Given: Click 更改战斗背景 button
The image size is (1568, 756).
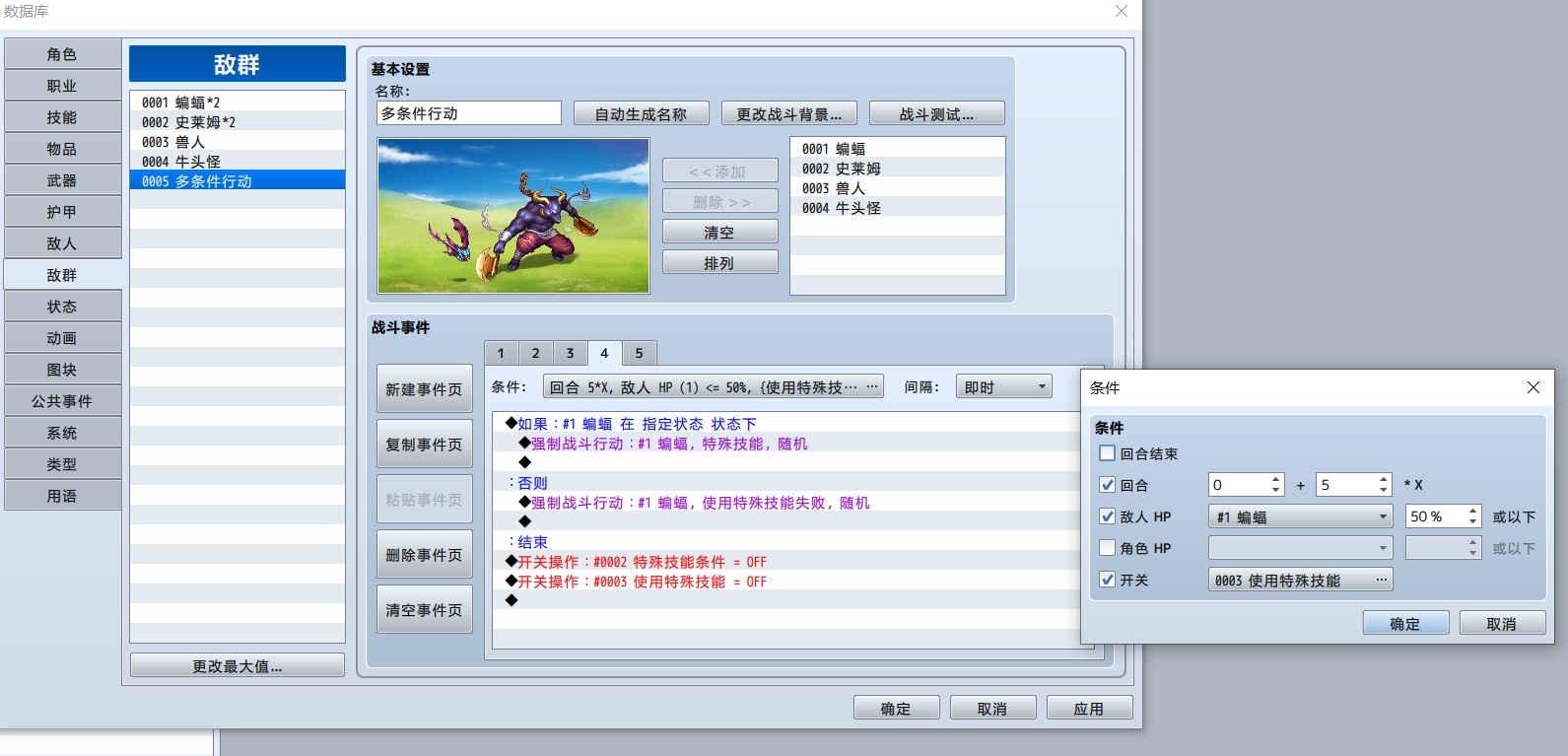Looking at the screenshot, I should tap(788, 113).
